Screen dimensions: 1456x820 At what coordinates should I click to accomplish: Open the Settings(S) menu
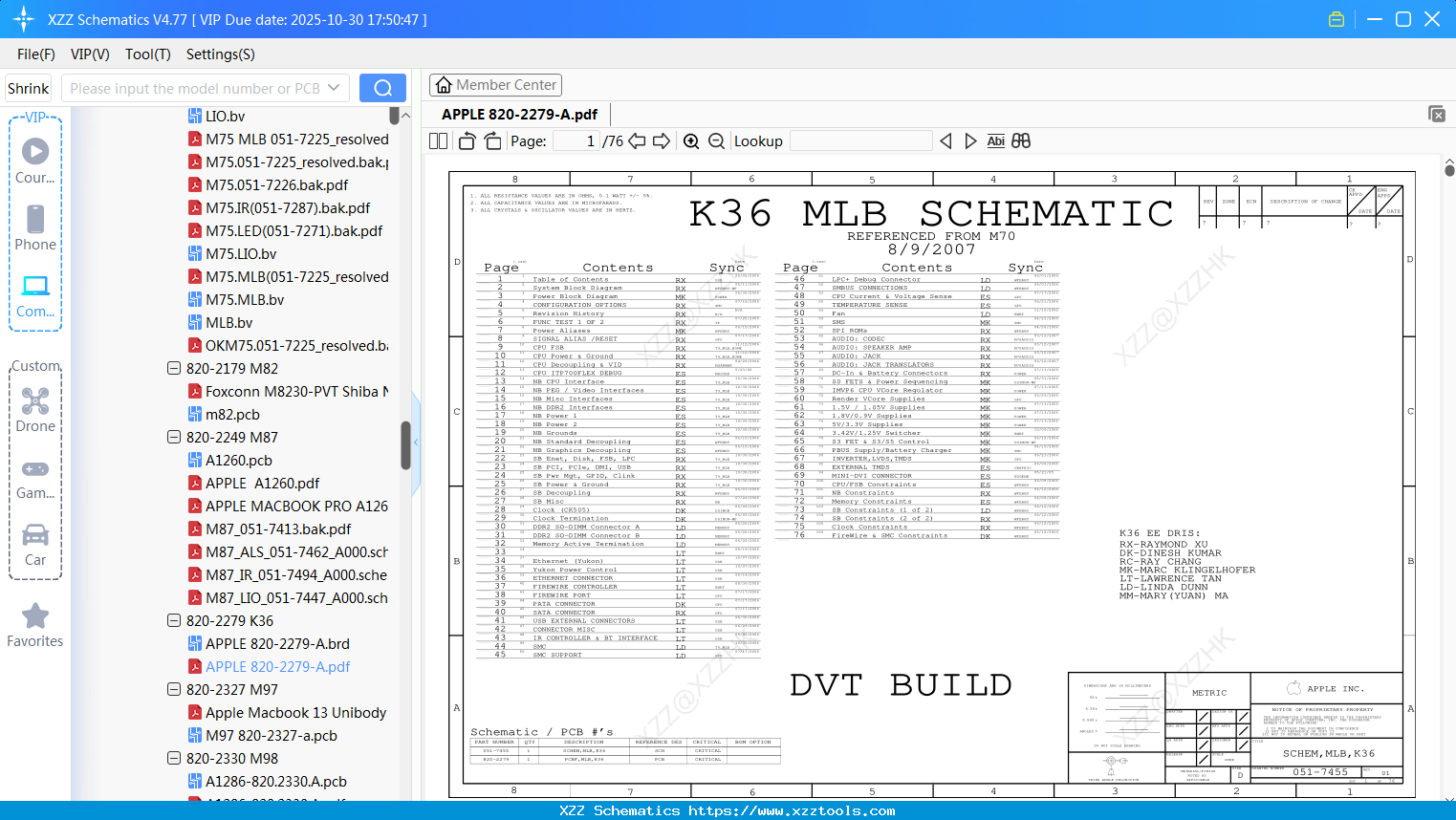(221, 54)
